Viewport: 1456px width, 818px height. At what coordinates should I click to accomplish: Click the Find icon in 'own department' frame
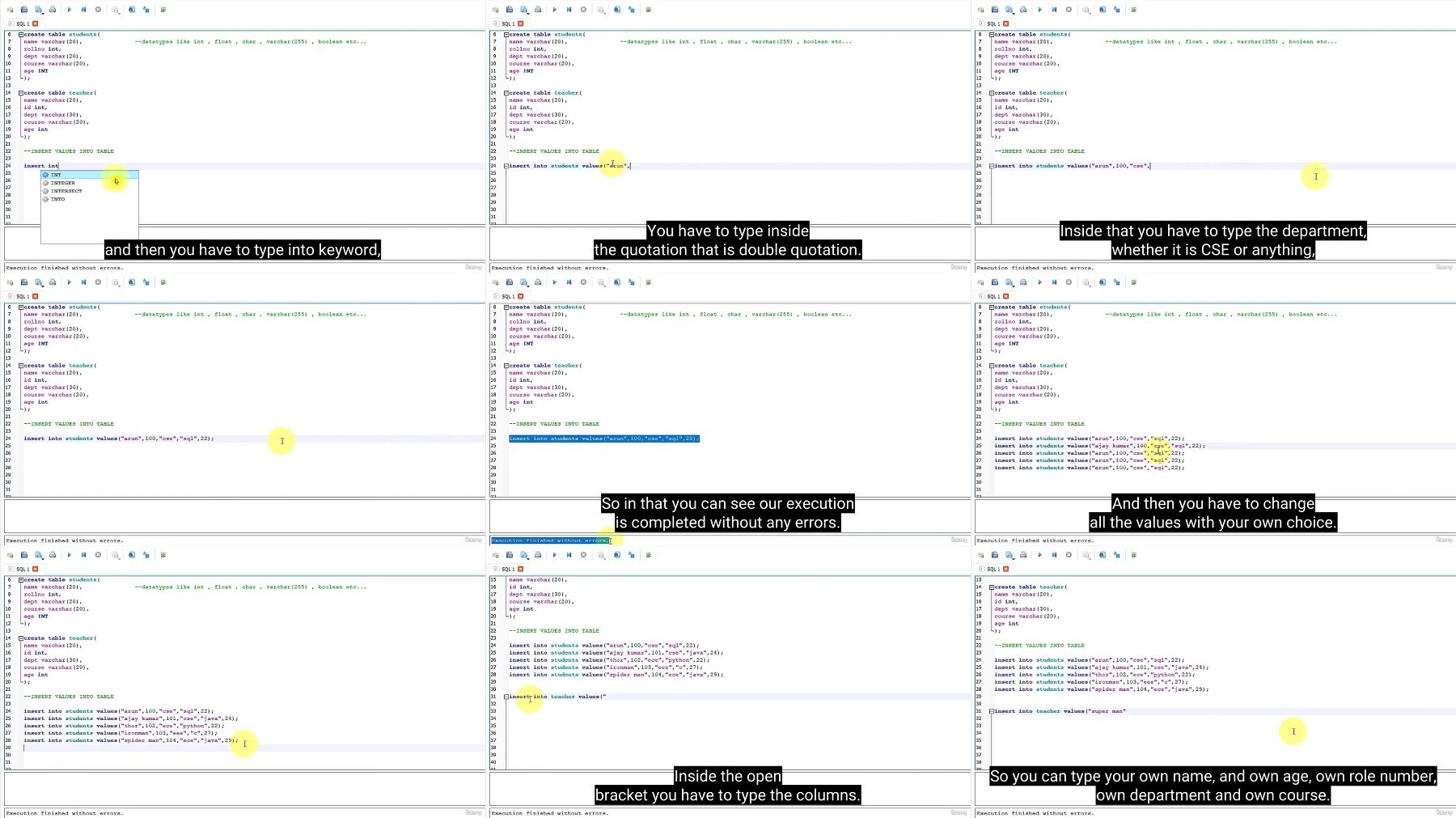1103,555
